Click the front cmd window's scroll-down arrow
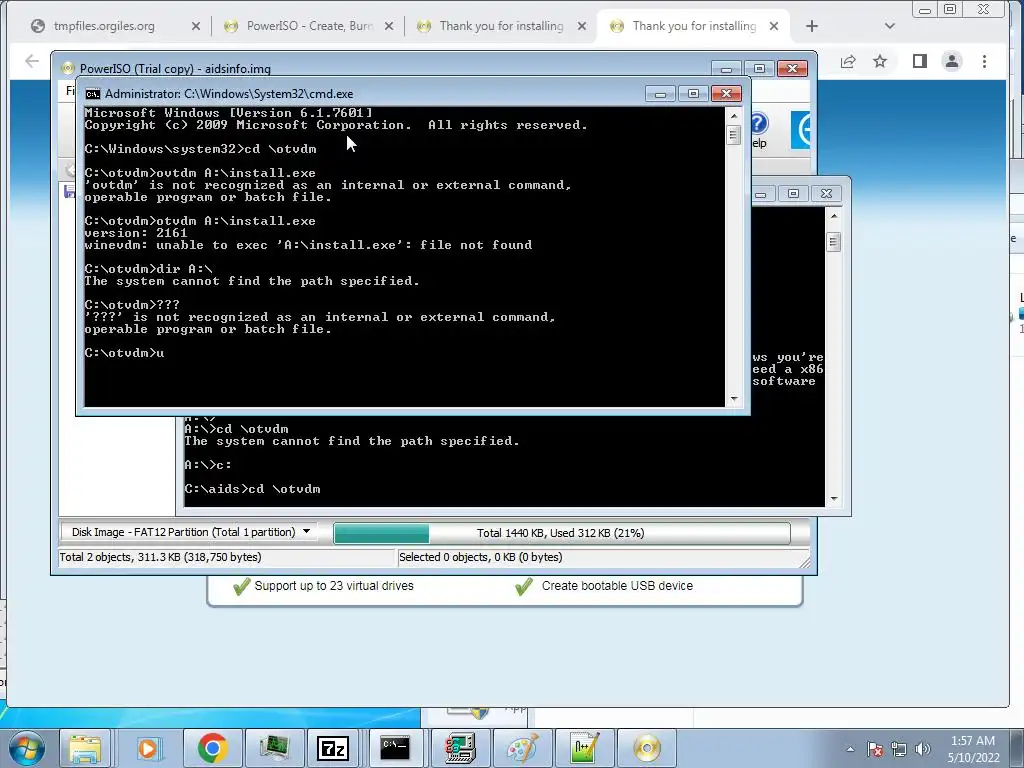 point(734,399)
